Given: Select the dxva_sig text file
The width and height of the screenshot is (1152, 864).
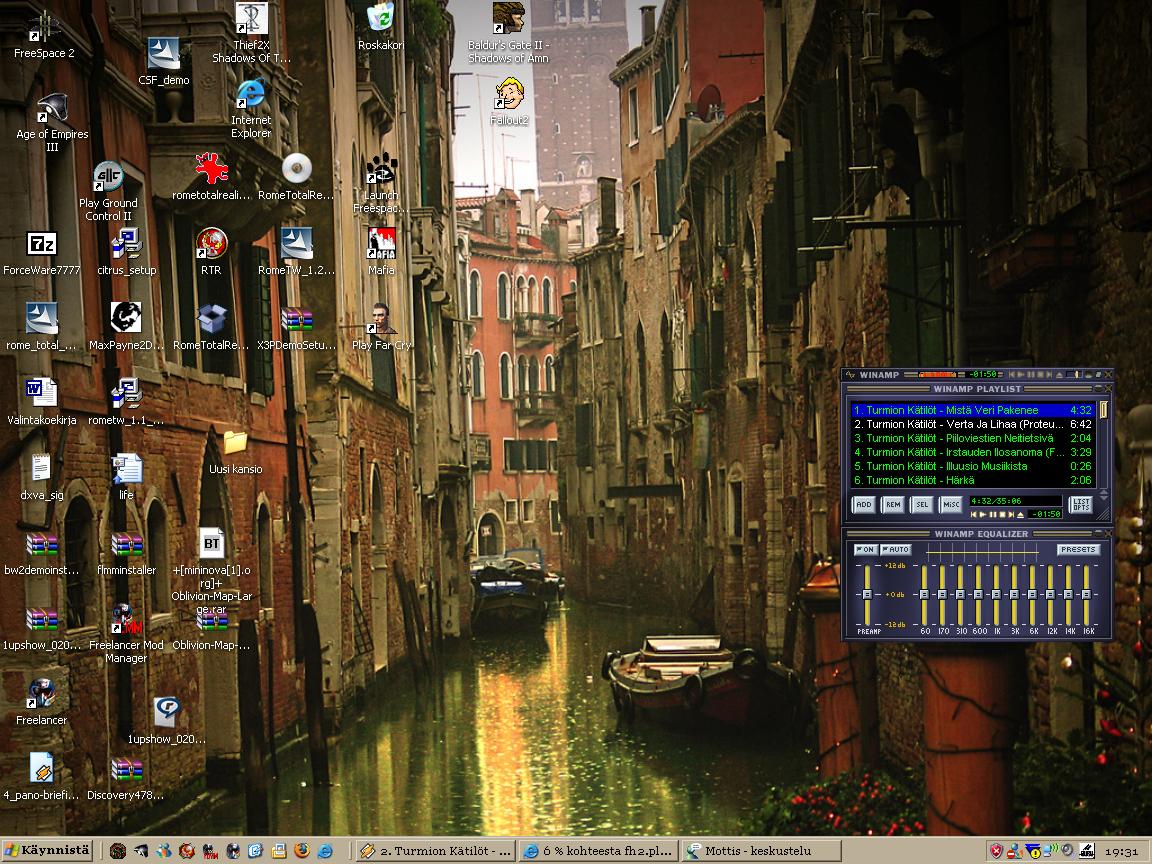Looking at the screenshot, I should pyautogui.click(x=41, y=477).
